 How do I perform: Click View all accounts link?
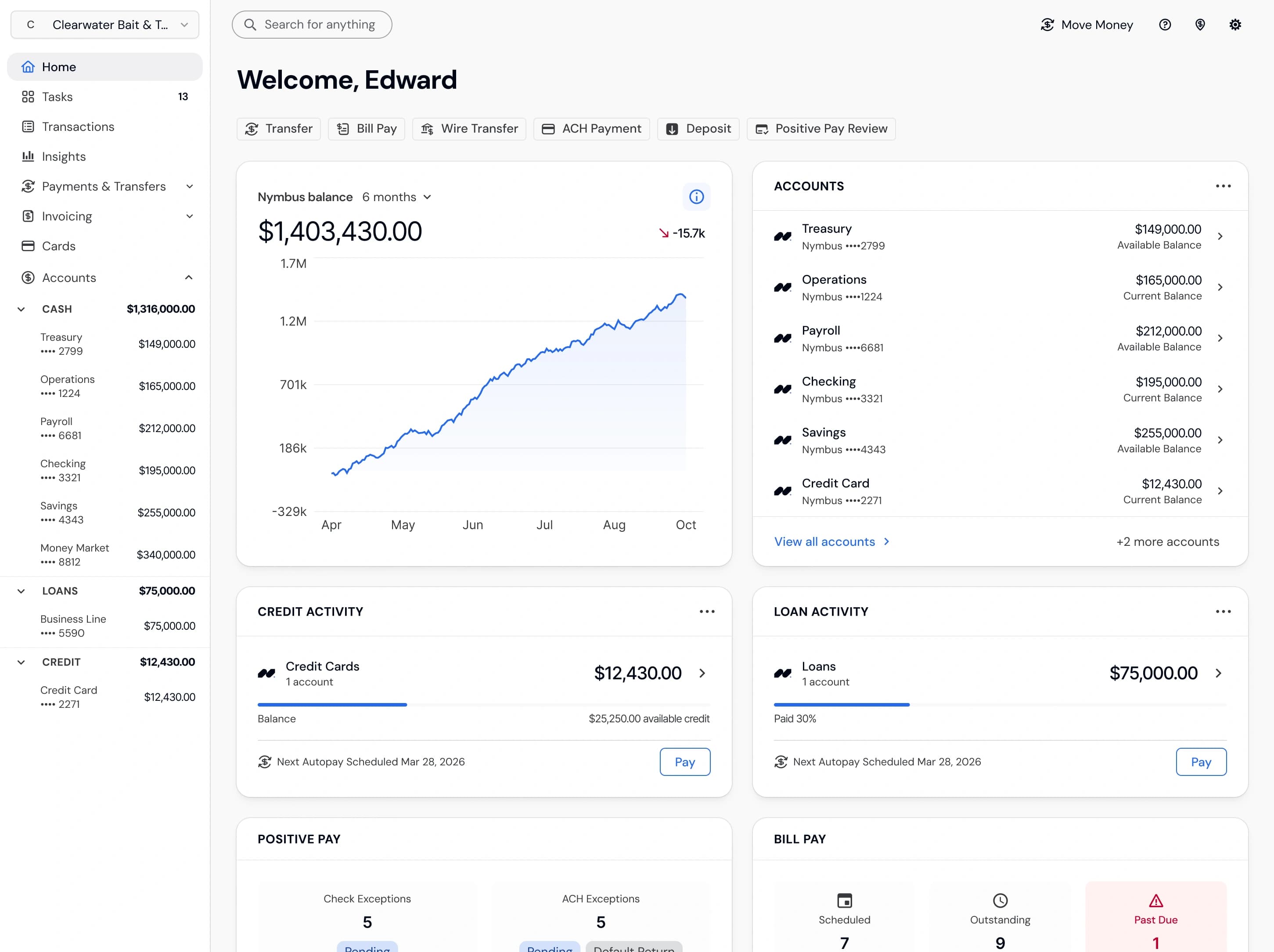point(831,542)
